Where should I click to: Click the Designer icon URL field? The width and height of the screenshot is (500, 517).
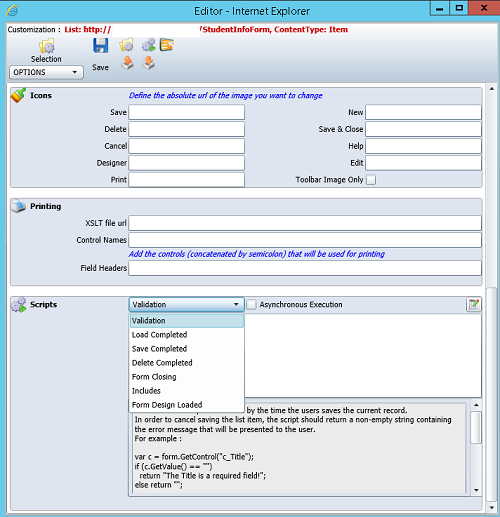187,163
